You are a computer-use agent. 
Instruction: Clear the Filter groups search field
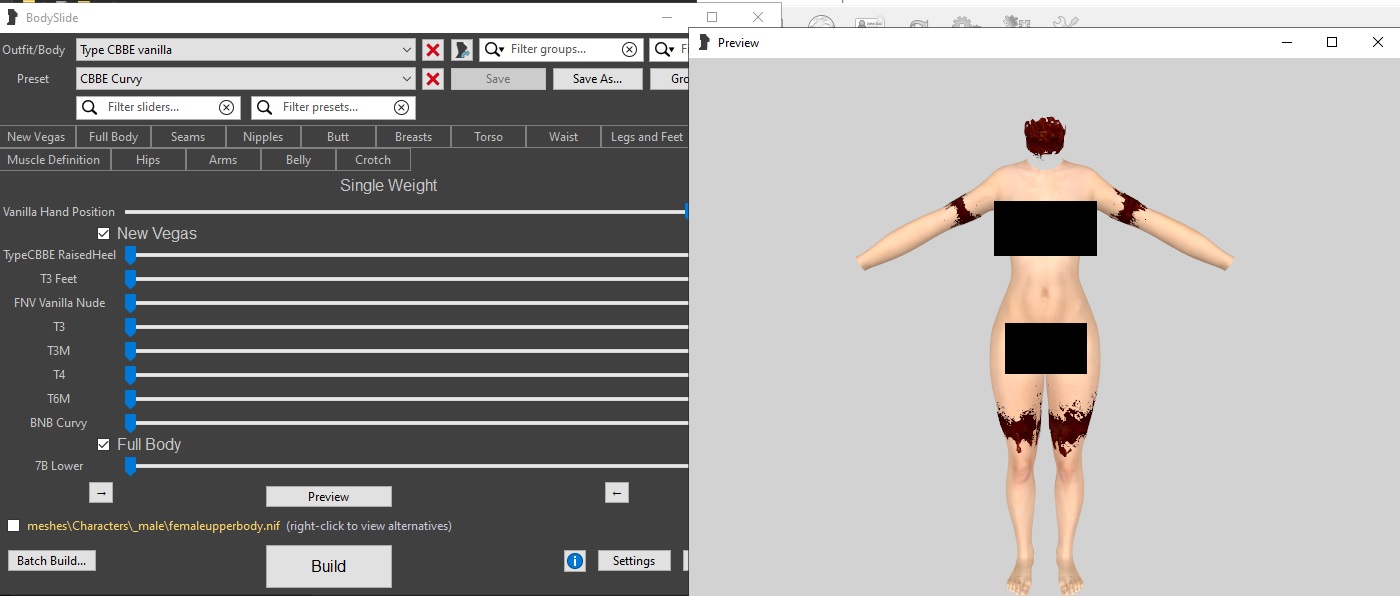(x=629, y=50)
